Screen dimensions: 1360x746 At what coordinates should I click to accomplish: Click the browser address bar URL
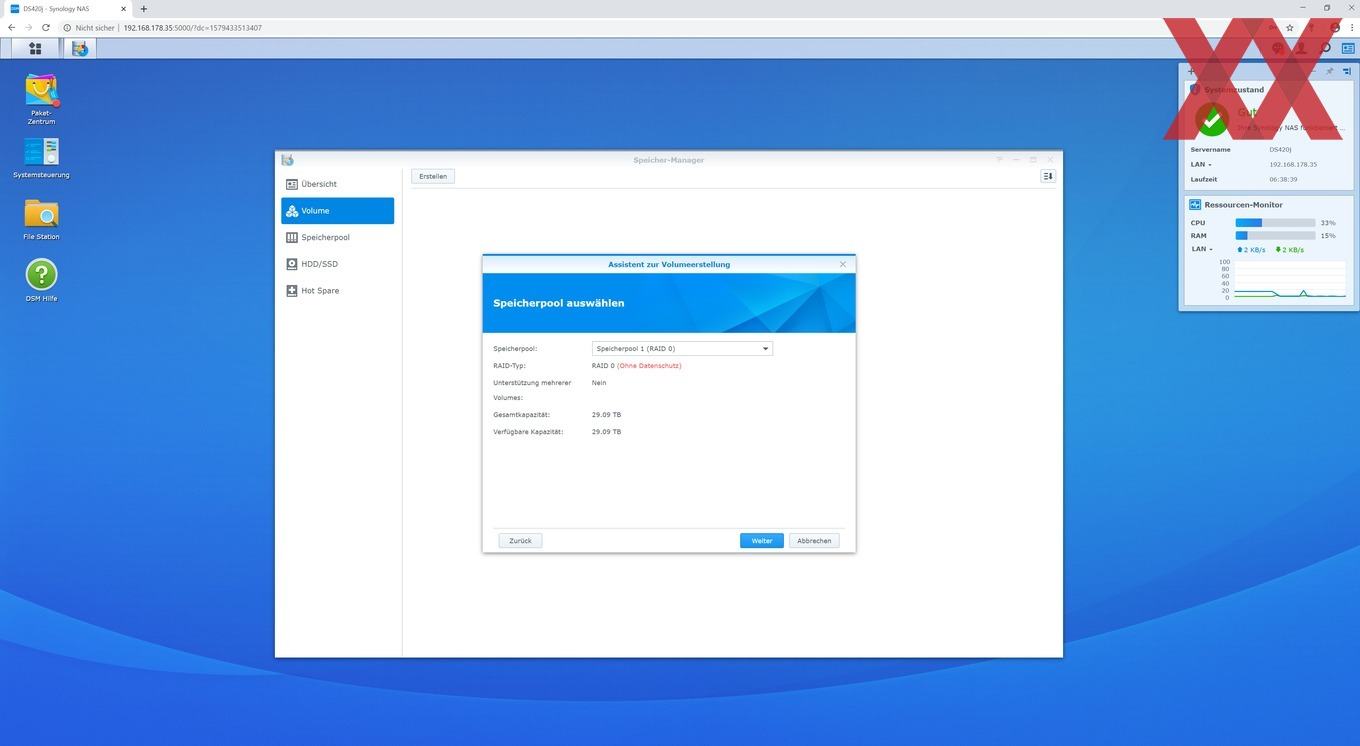click(192, 28)
